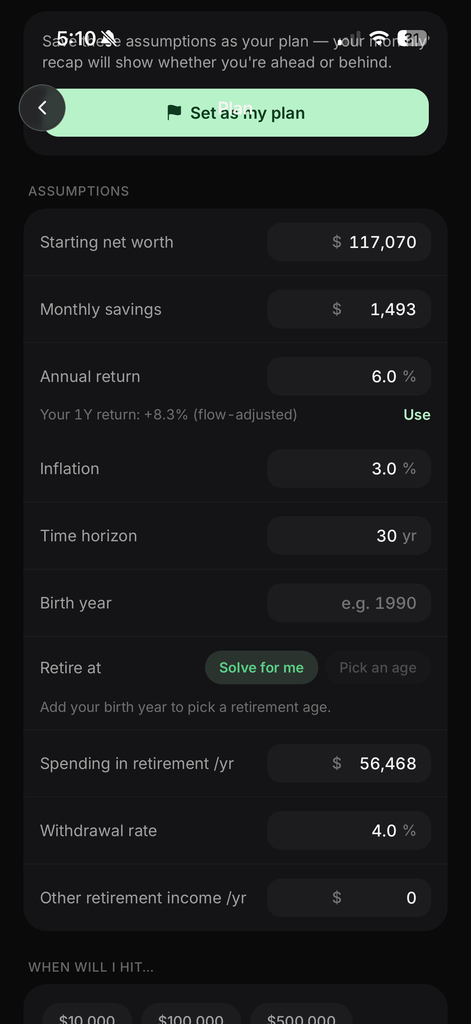Tap the silent bell status icon
Viewport: 471px width, 1024px height.
pos(108,37)
